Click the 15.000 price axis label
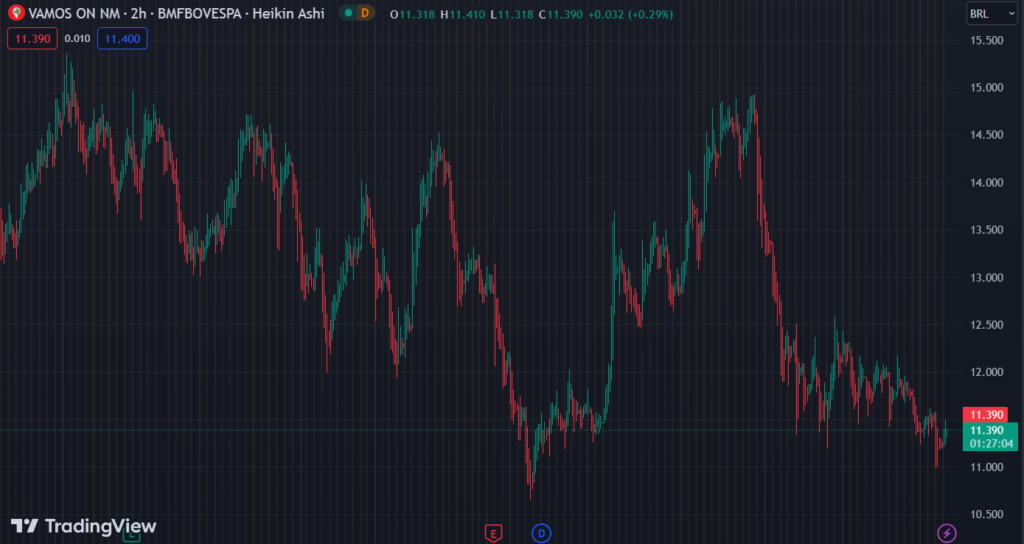The image size is (1024, 544). point(986,88)
